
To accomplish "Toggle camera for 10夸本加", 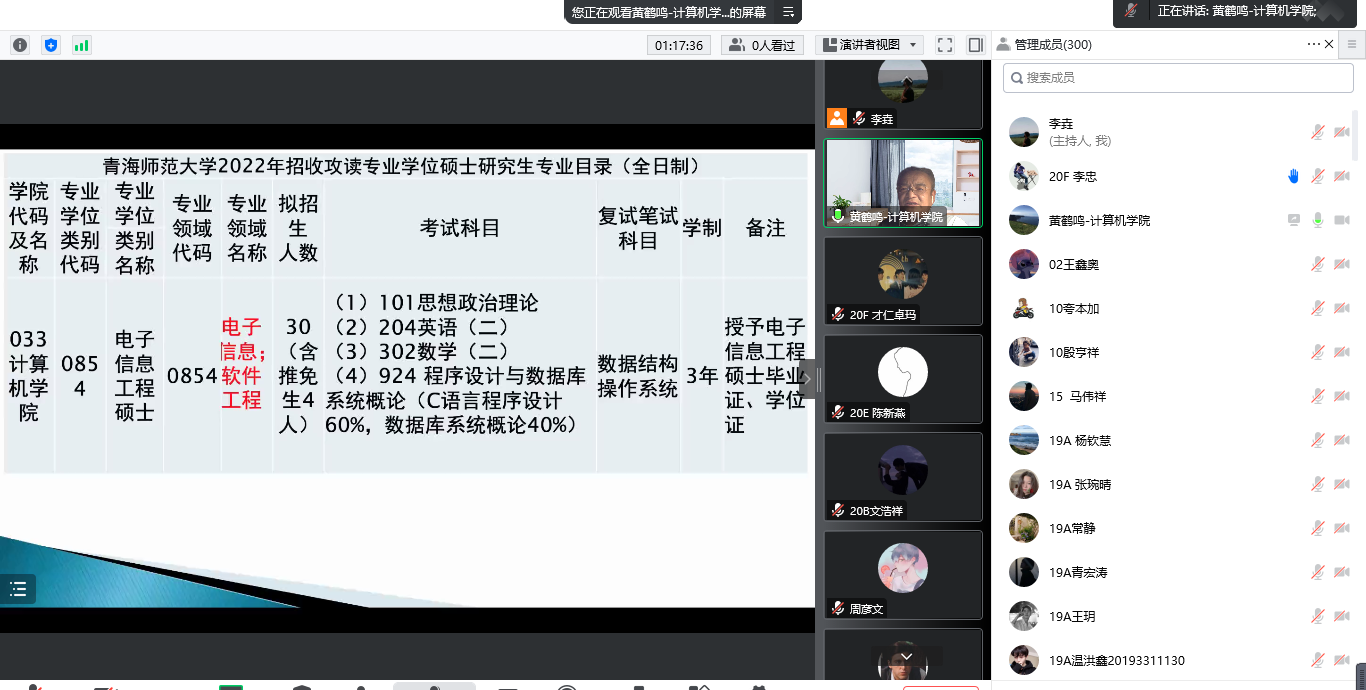I will pyautogui.click(x=1341, y=309).
